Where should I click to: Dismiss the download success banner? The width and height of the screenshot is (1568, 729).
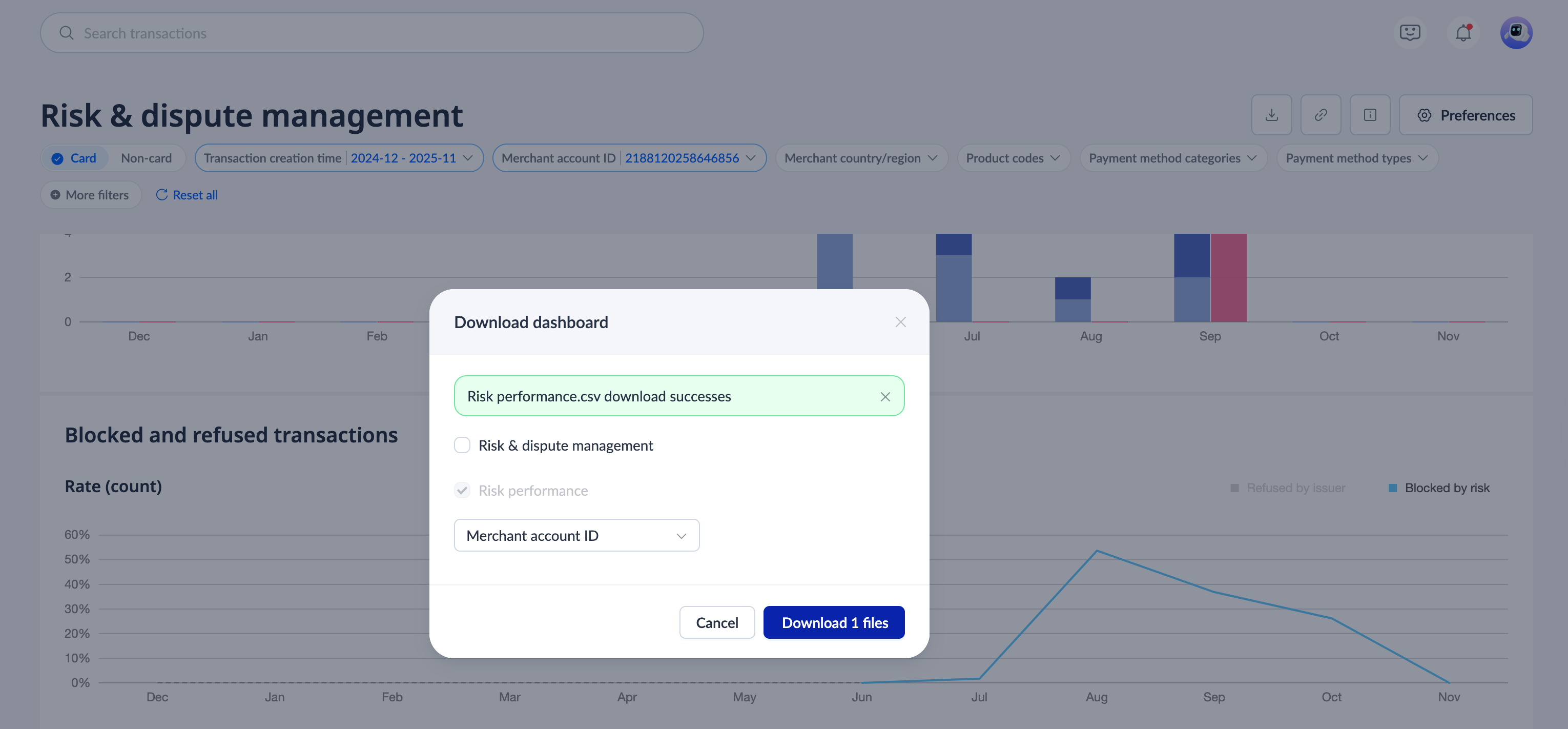(x=885, y=396)
